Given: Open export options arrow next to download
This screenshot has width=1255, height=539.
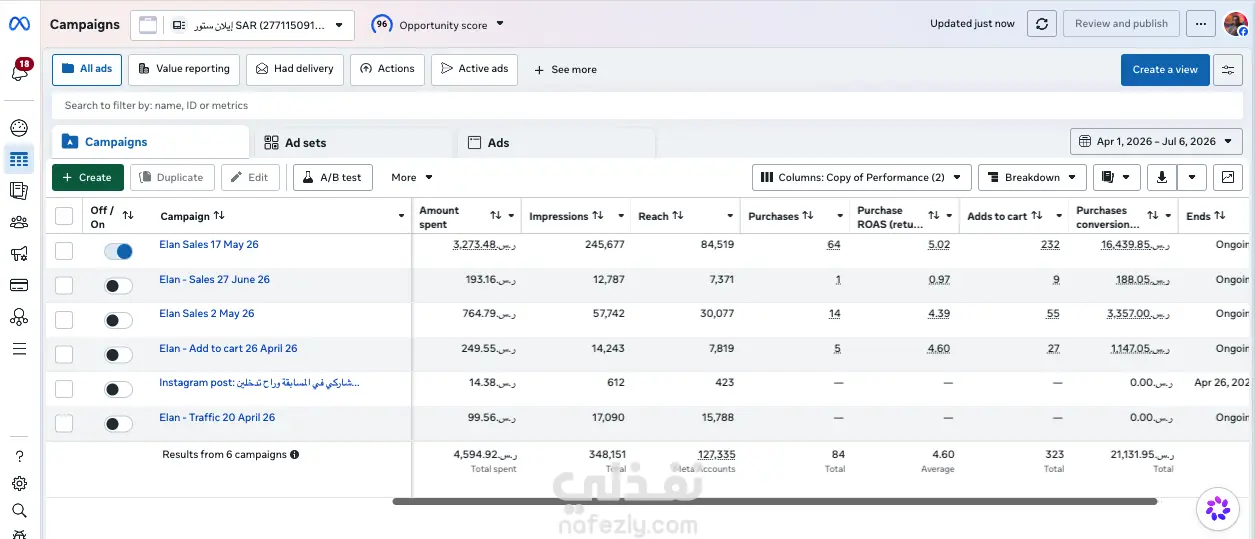Looking at the screenshot, I should [1192, 177].
